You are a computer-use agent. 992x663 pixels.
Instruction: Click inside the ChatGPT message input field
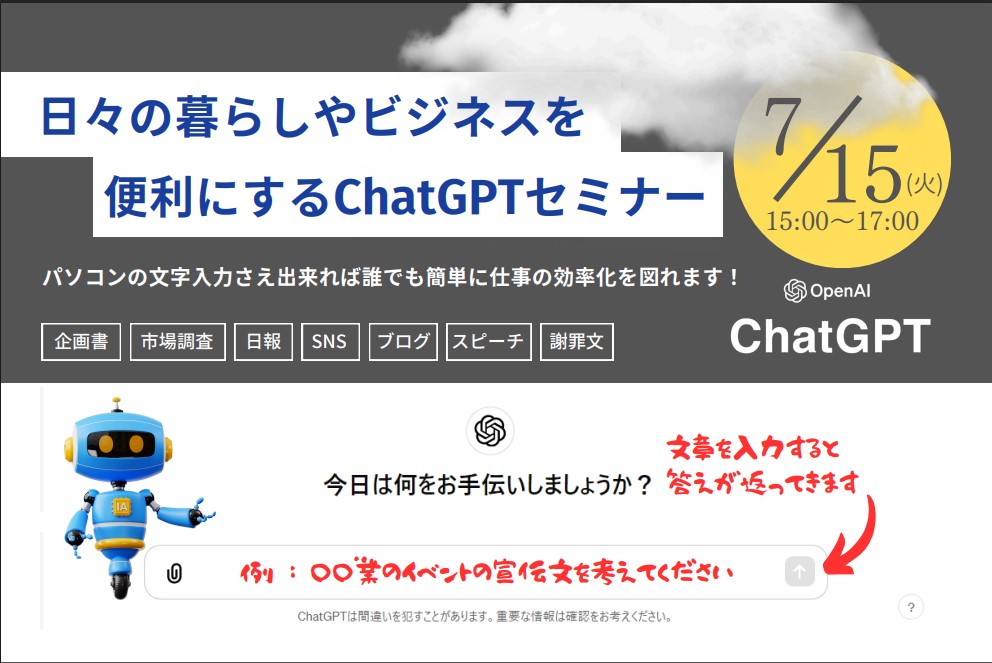(x=480, y=573)
